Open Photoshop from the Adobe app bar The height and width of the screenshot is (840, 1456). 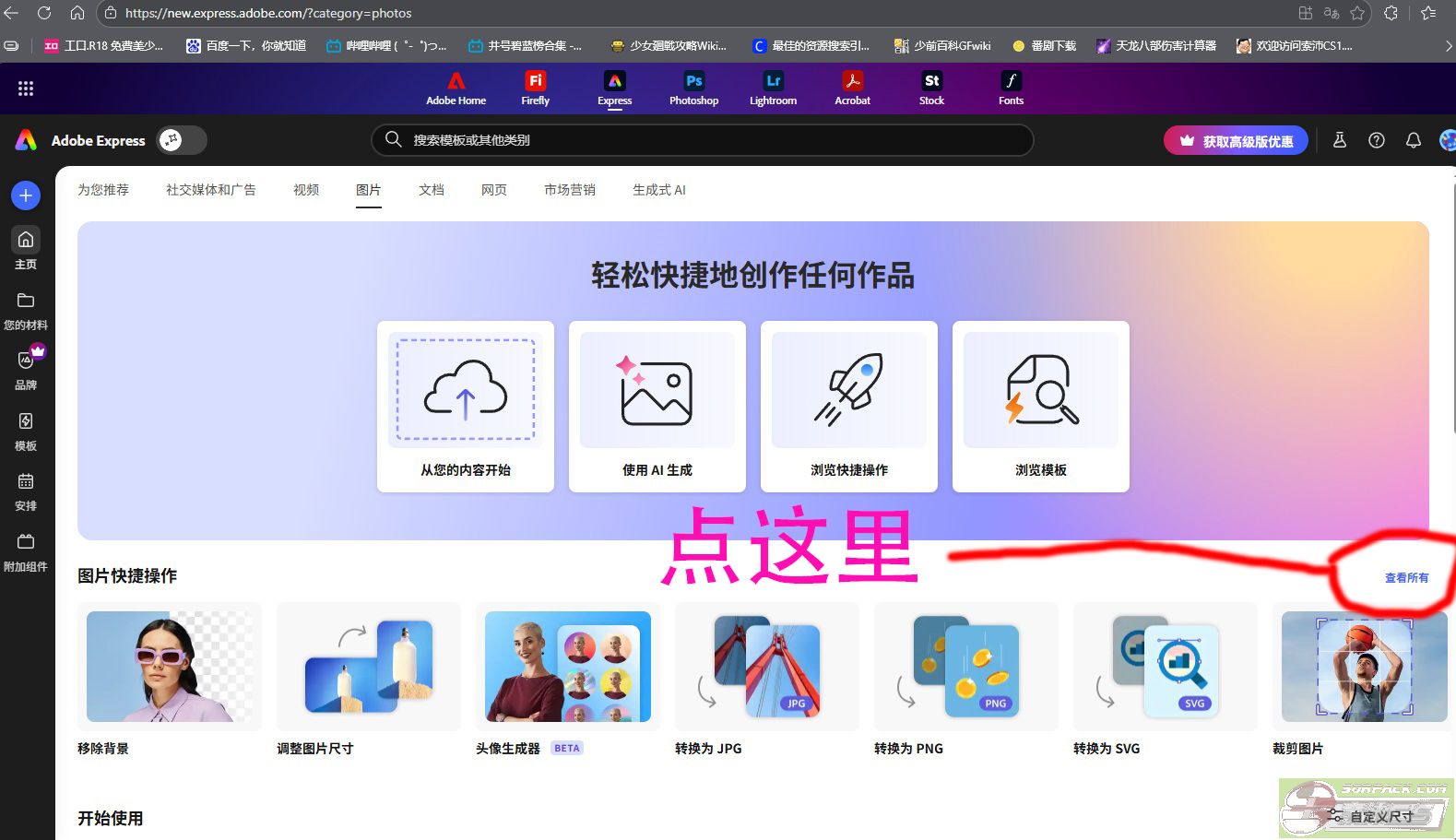point(693,89)
